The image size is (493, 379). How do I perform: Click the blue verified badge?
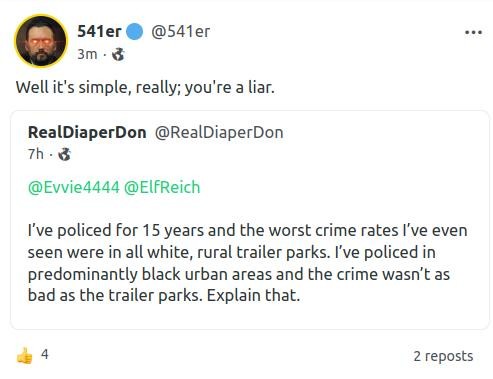[135, 32]
